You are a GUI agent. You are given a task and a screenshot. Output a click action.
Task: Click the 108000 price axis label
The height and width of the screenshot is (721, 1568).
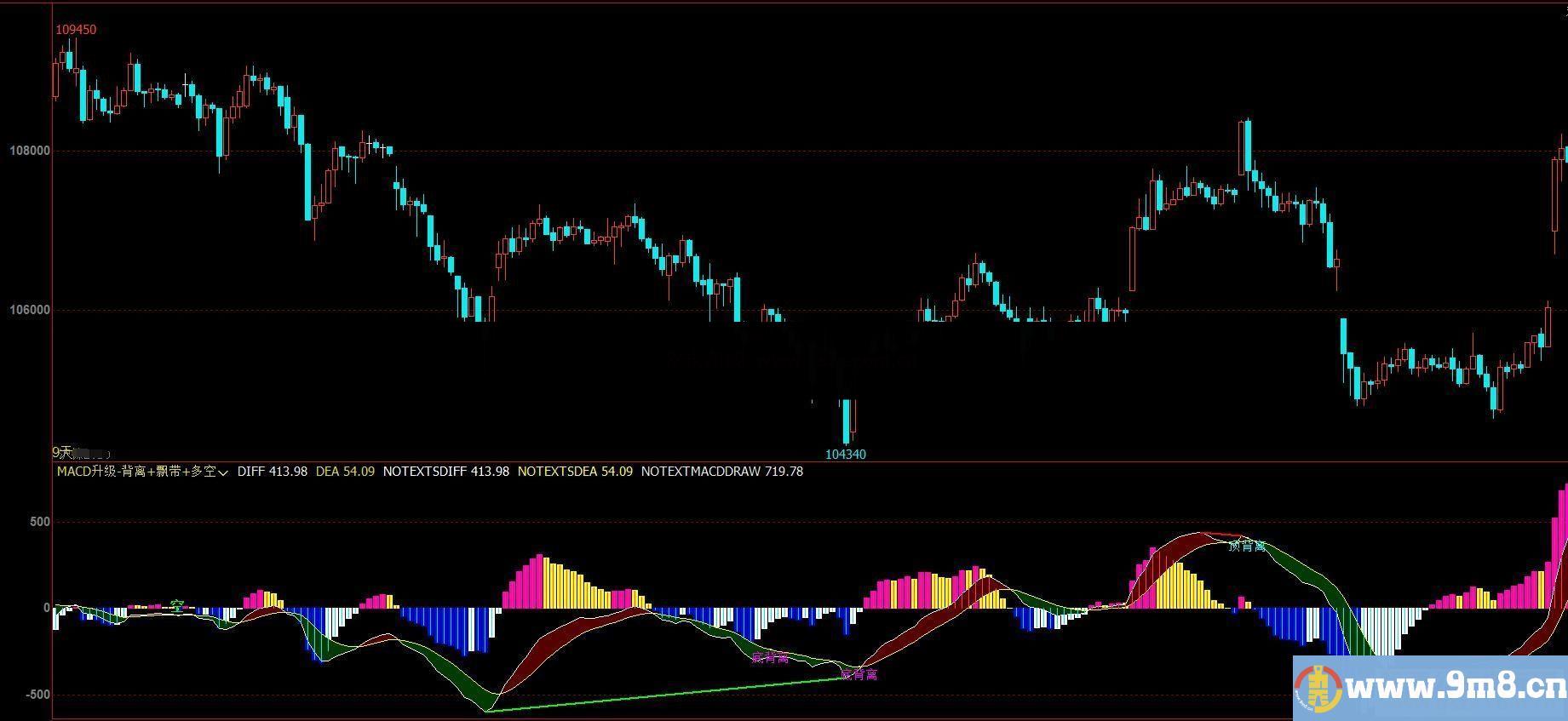click(30, 151)
